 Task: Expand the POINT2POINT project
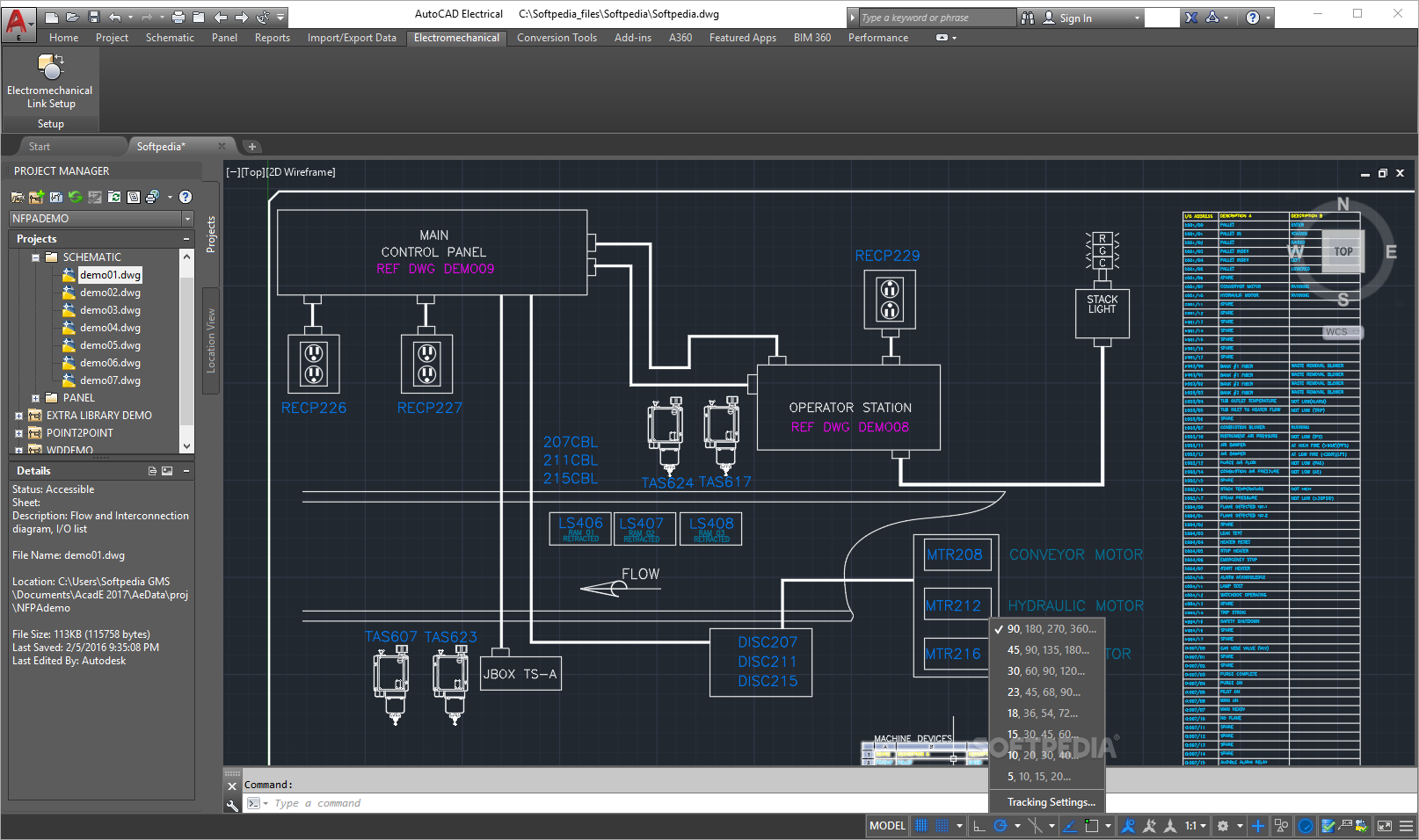[18, 433]
